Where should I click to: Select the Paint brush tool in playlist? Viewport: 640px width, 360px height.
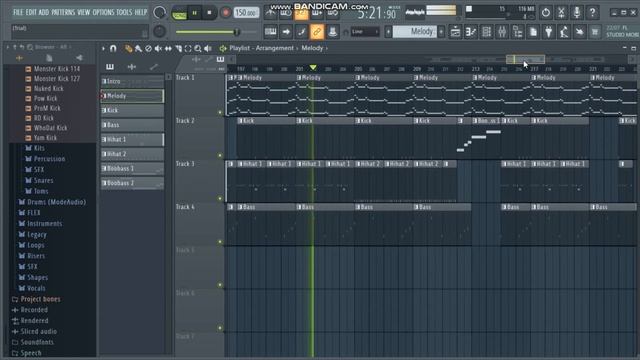point(138,49)
